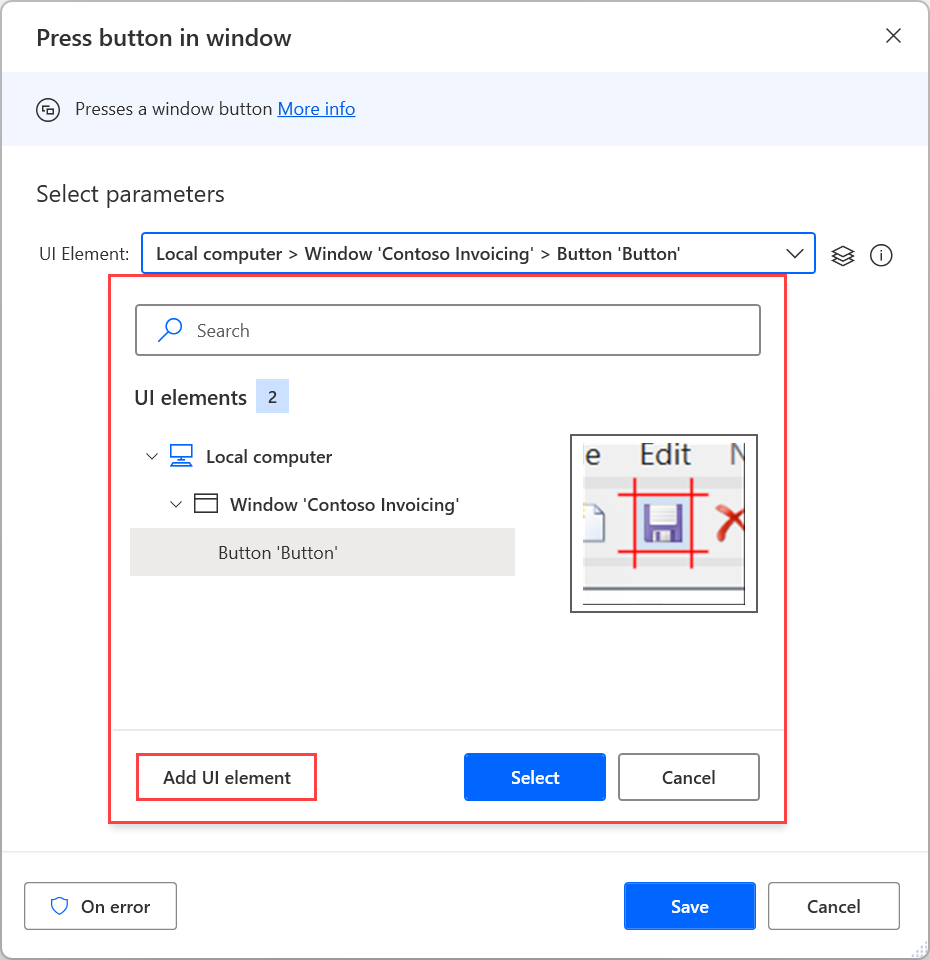Click the Contoso Invoicing window icon

coord(205,504)
